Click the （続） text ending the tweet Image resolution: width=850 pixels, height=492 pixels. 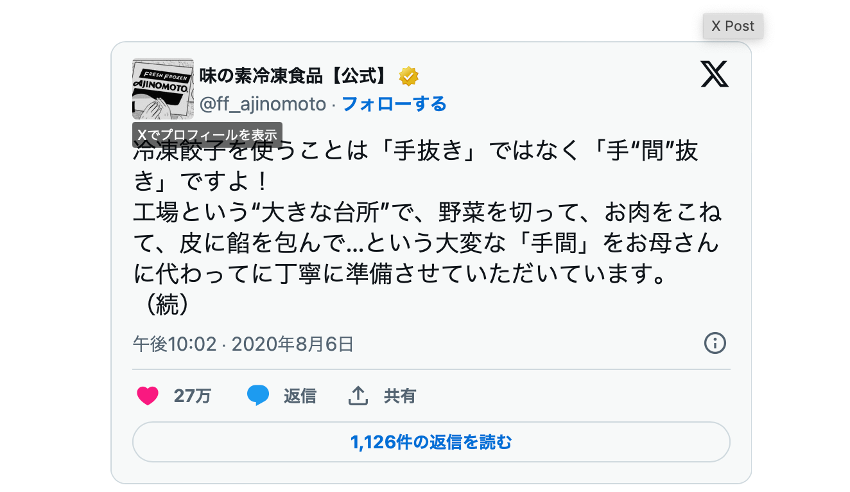[162, 301]
